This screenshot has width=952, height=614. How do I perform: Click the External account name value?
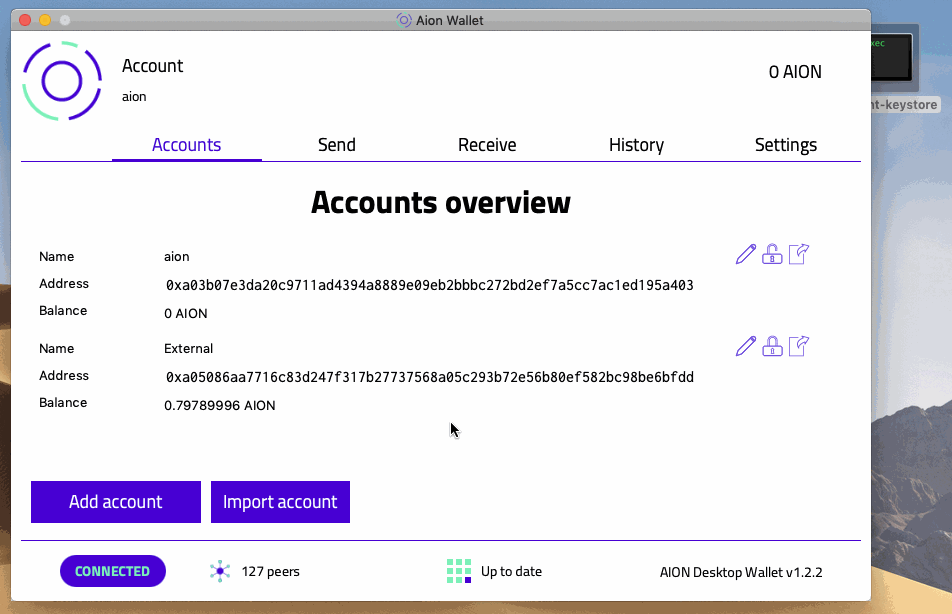coord(188,349)
